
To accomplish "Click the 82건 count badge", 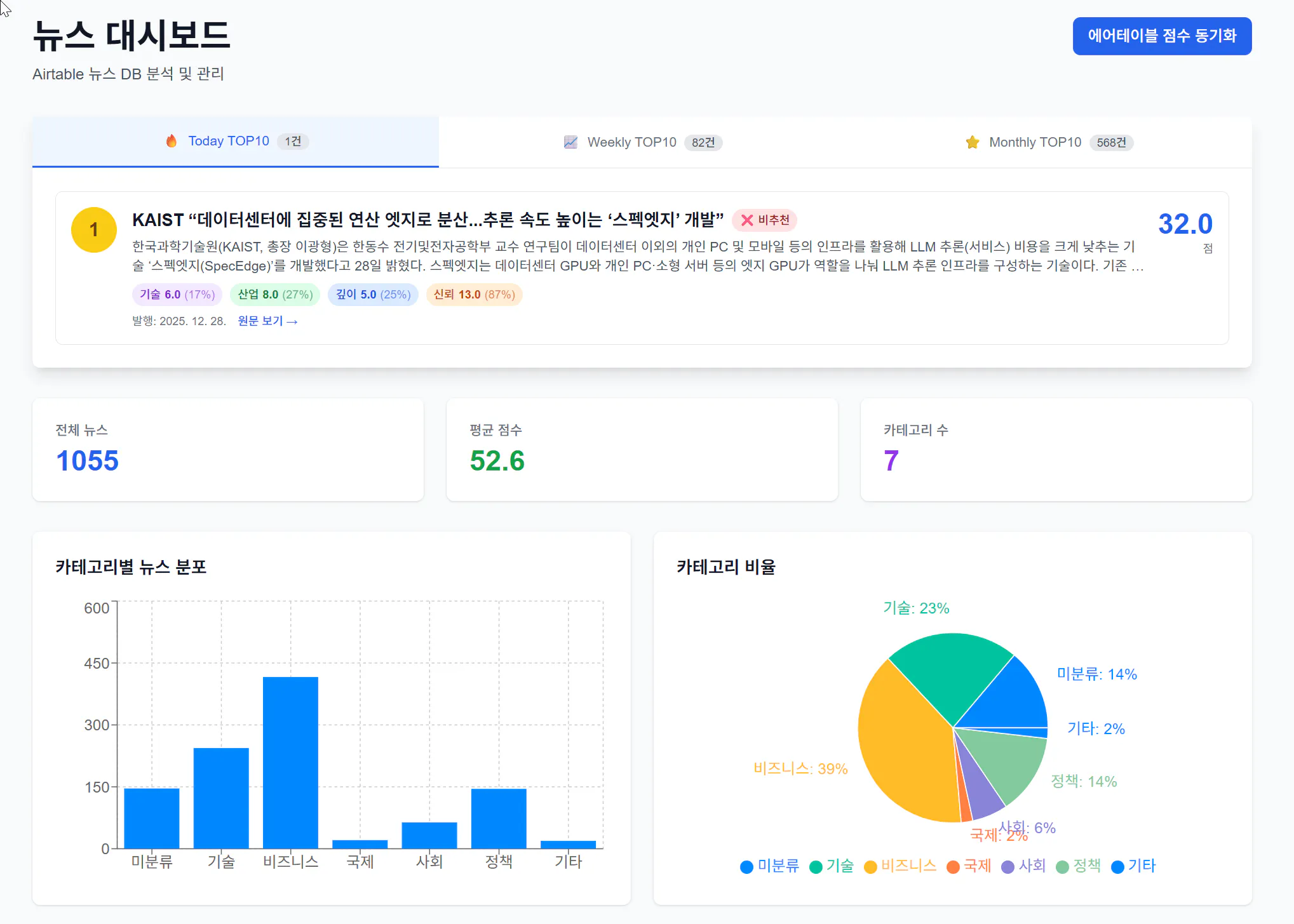I will (703, 143).
